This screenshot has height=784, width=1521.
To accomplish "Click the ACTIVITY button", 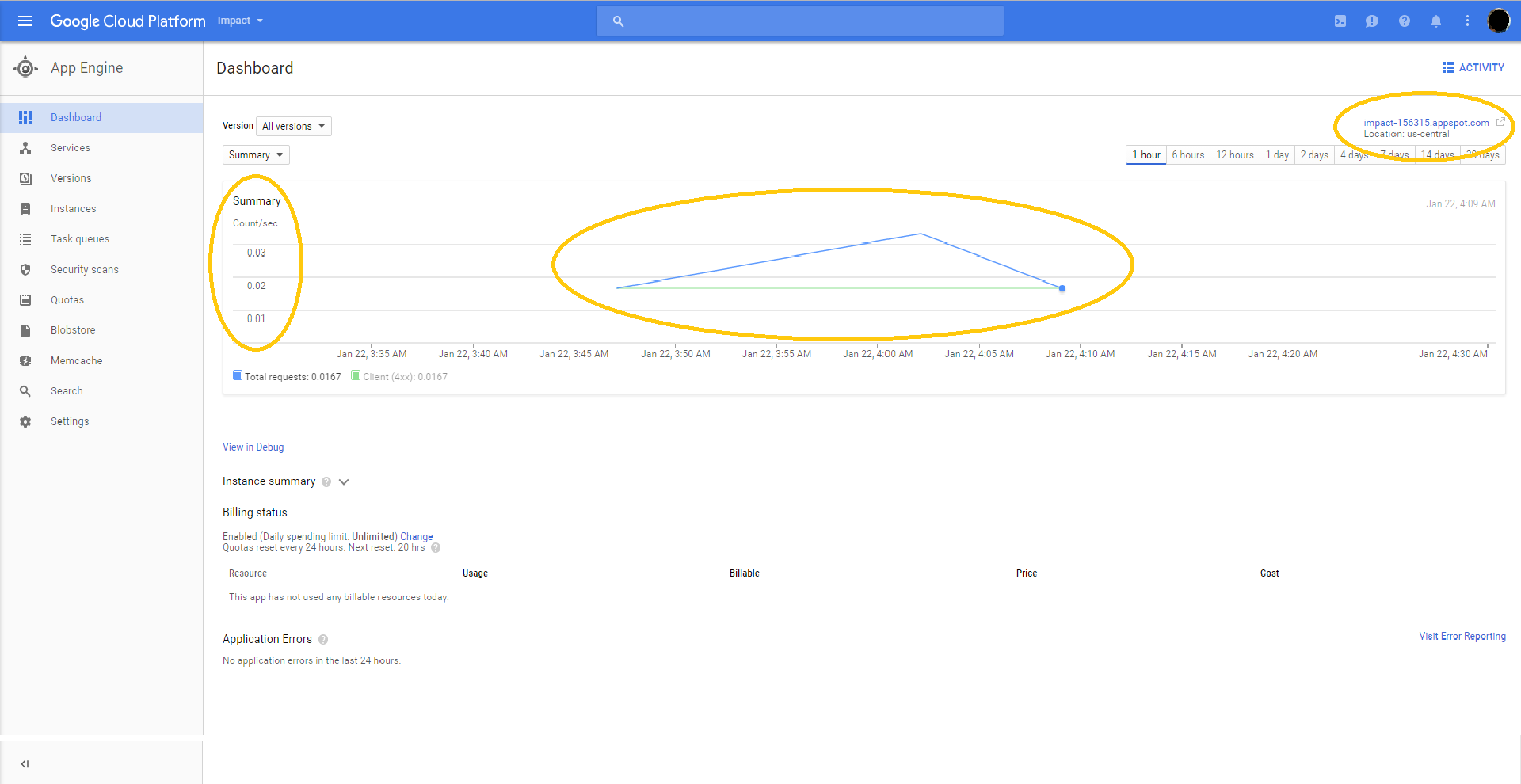I will point(1473,68).
